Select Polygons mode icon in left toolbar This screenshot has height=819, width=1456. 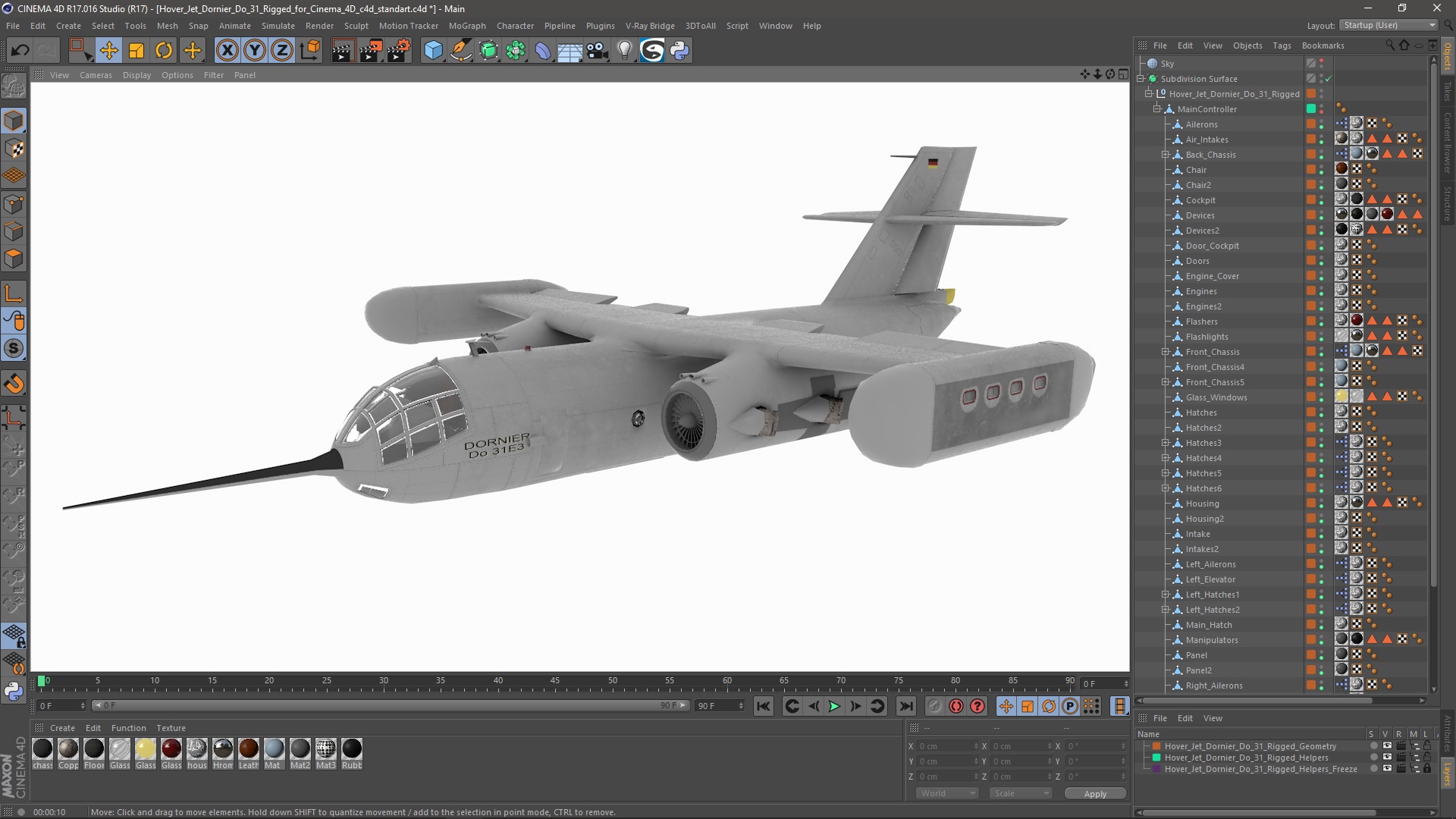(x=14, y=259)
